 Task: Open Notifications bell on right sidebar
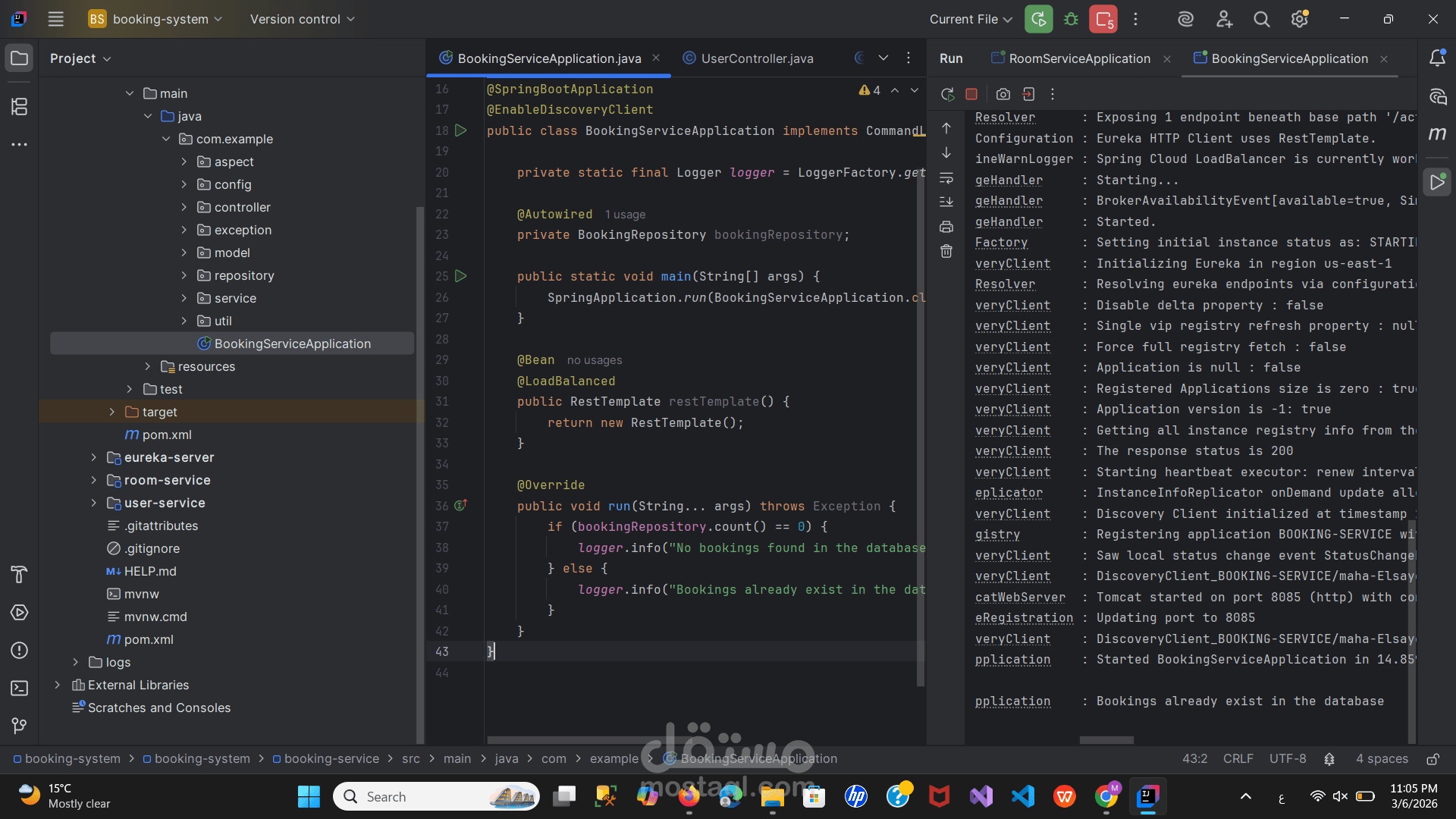point(1437,58)
